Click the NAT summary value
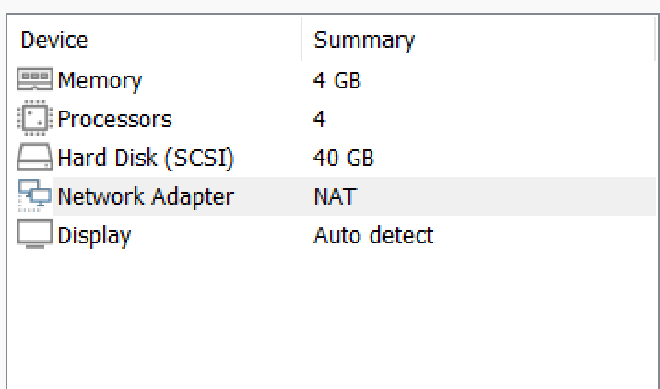 coord(335,197)
